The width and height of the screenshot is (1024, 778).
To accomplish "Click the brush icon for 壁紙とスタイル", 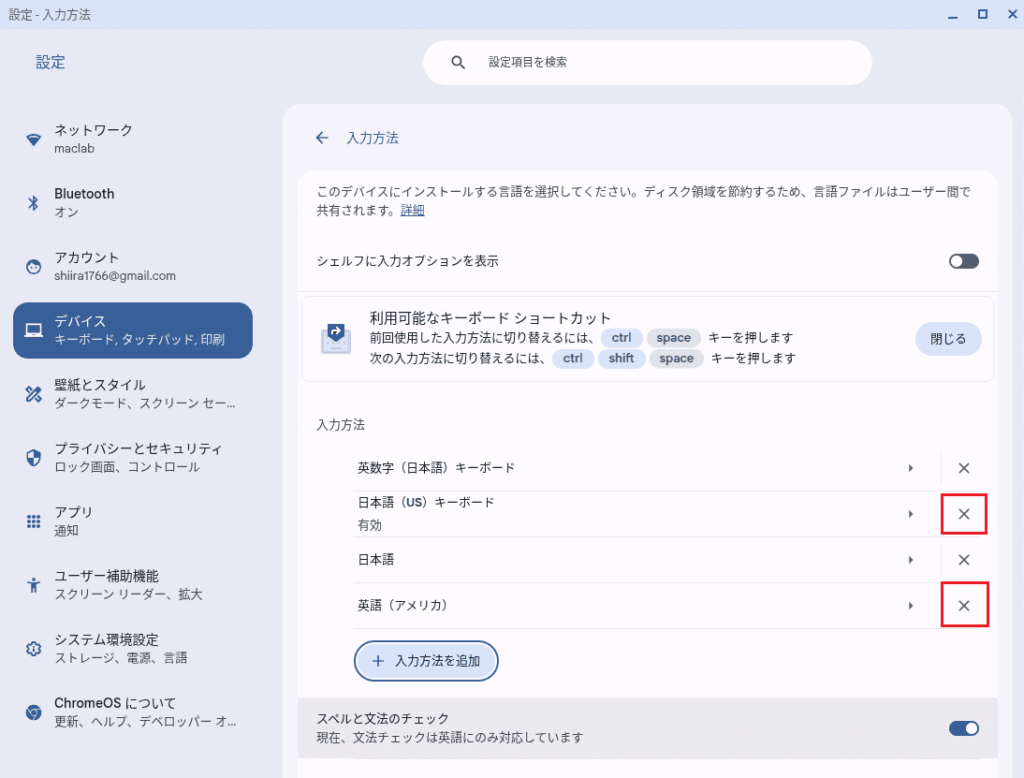I will point(33,394).
